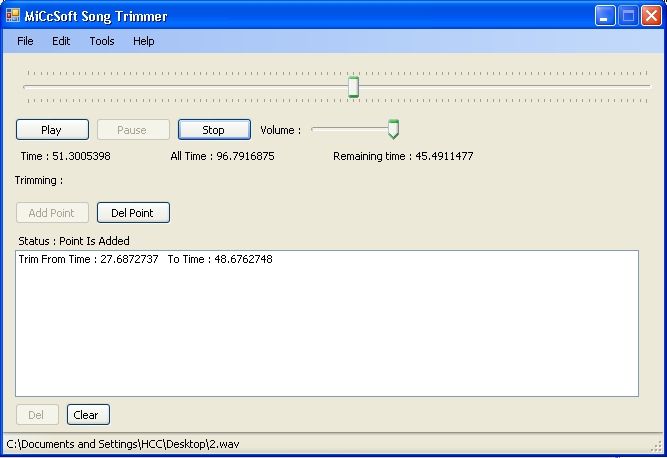The image size is (667, 458).
Task: Remove the trim point with Del Point
Action: pyautogui.click(x=133, y=213)
